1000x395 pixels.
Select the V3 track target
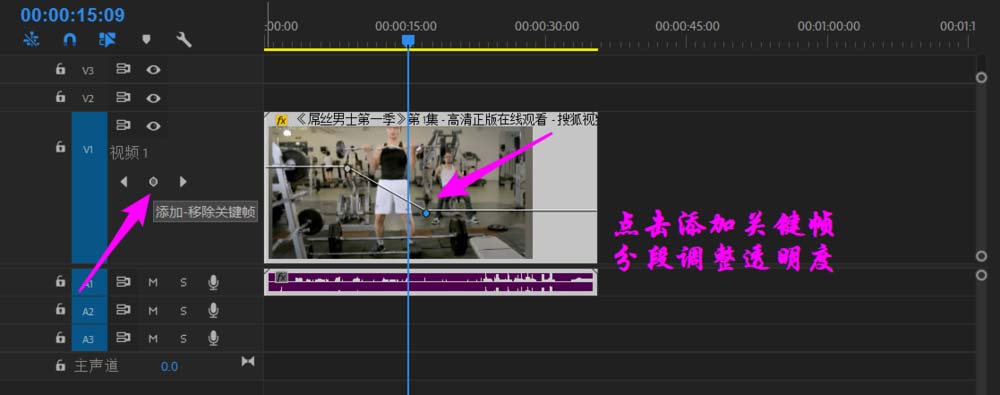point(88,70)
